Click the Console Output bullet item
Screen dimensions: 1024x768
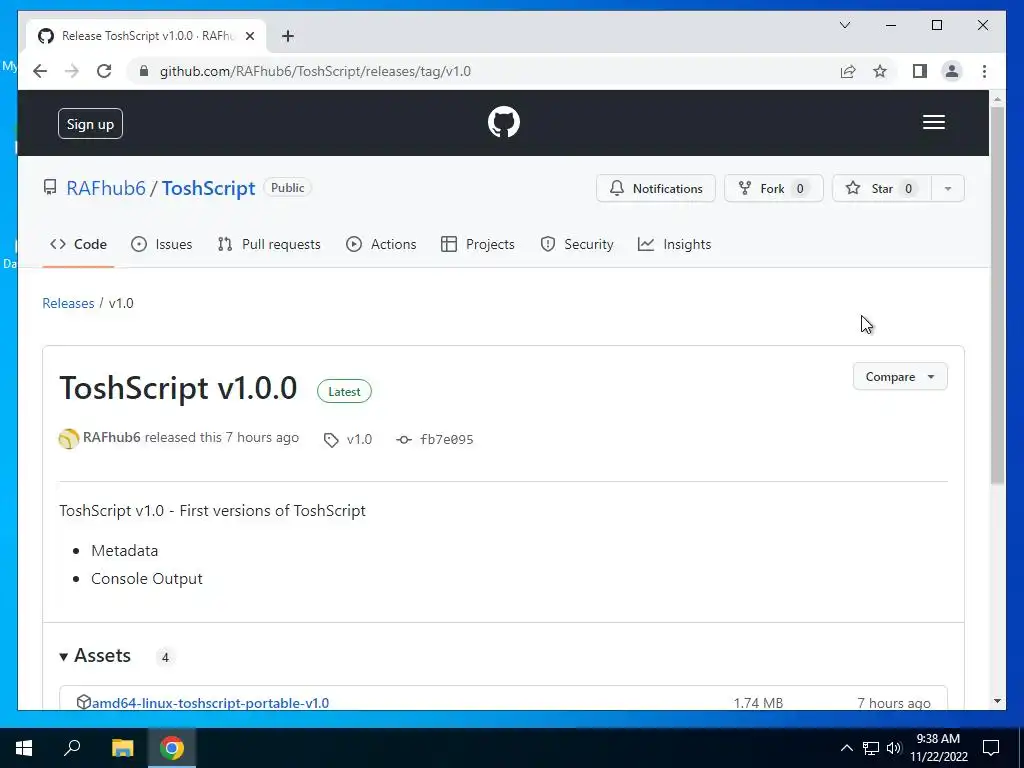147,579
